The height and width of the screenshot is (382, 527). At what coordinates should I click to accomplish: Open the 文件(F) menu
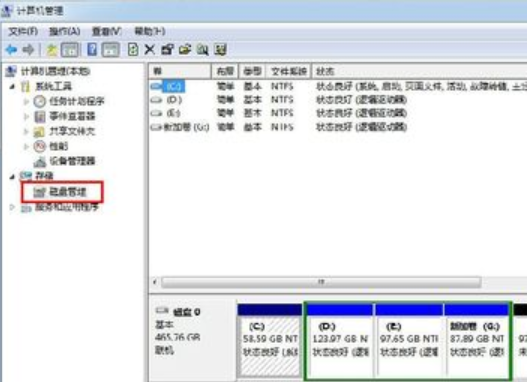(x=23, y=32)
